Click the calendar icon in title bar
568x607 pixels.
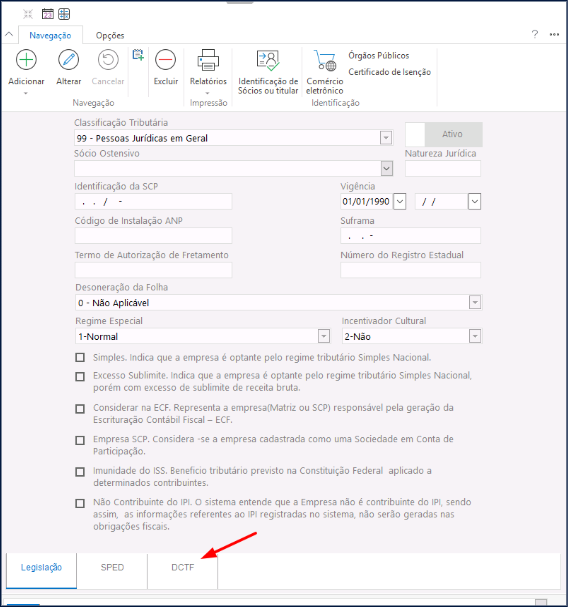point(48,14)
